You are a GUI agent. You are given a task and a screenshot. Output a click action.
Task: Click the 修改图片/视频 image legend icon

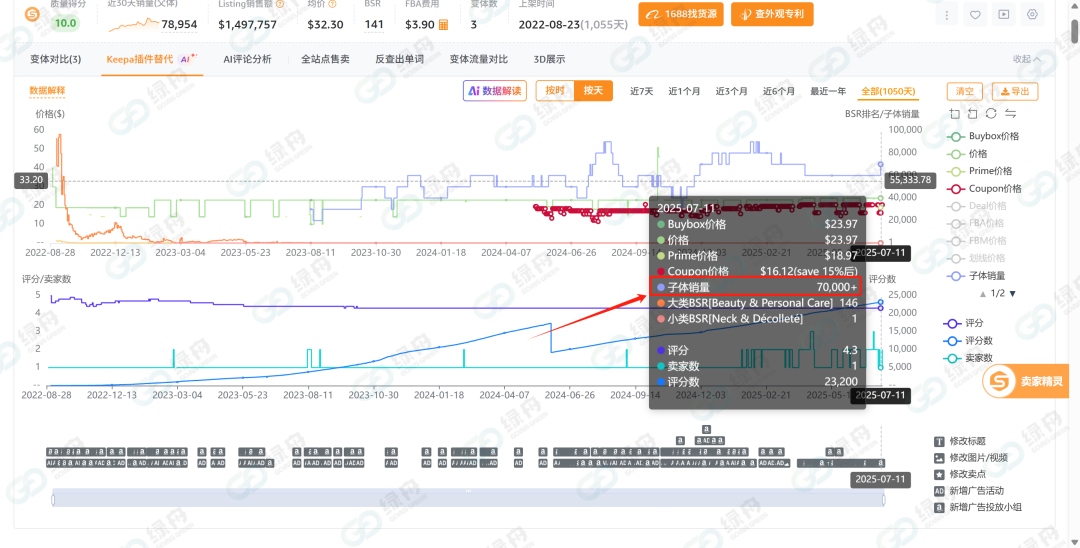coord(939,458)
